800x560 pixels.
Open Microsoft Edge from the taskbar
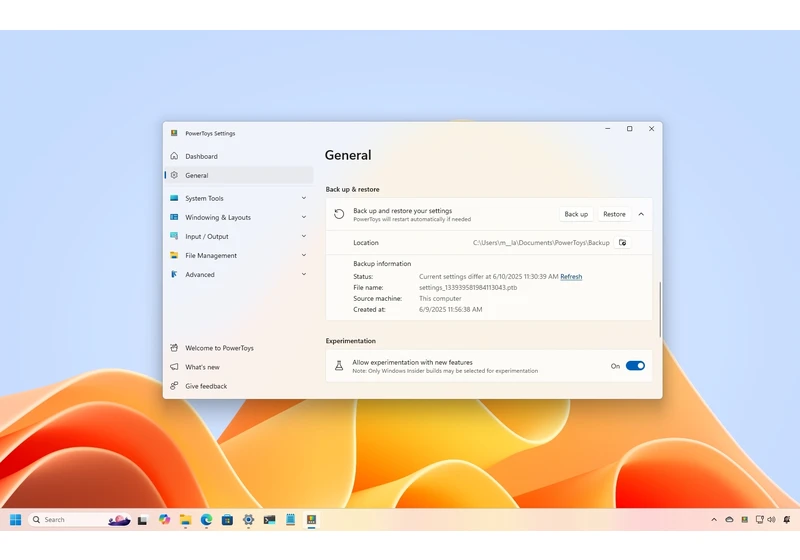[x=206, y=519]
